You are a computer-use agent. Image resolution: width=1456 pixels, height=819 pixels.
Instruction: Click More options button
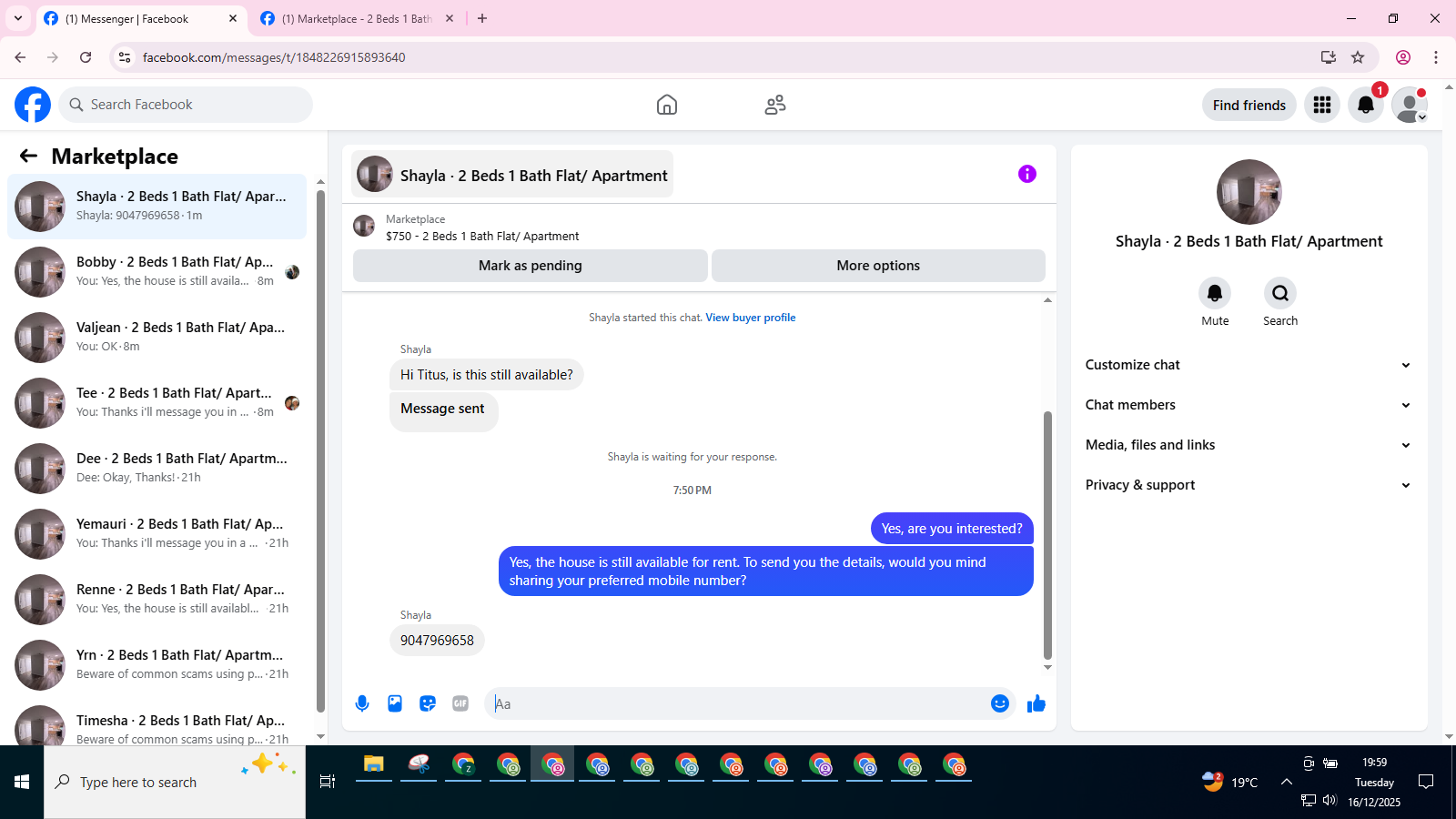878,266
